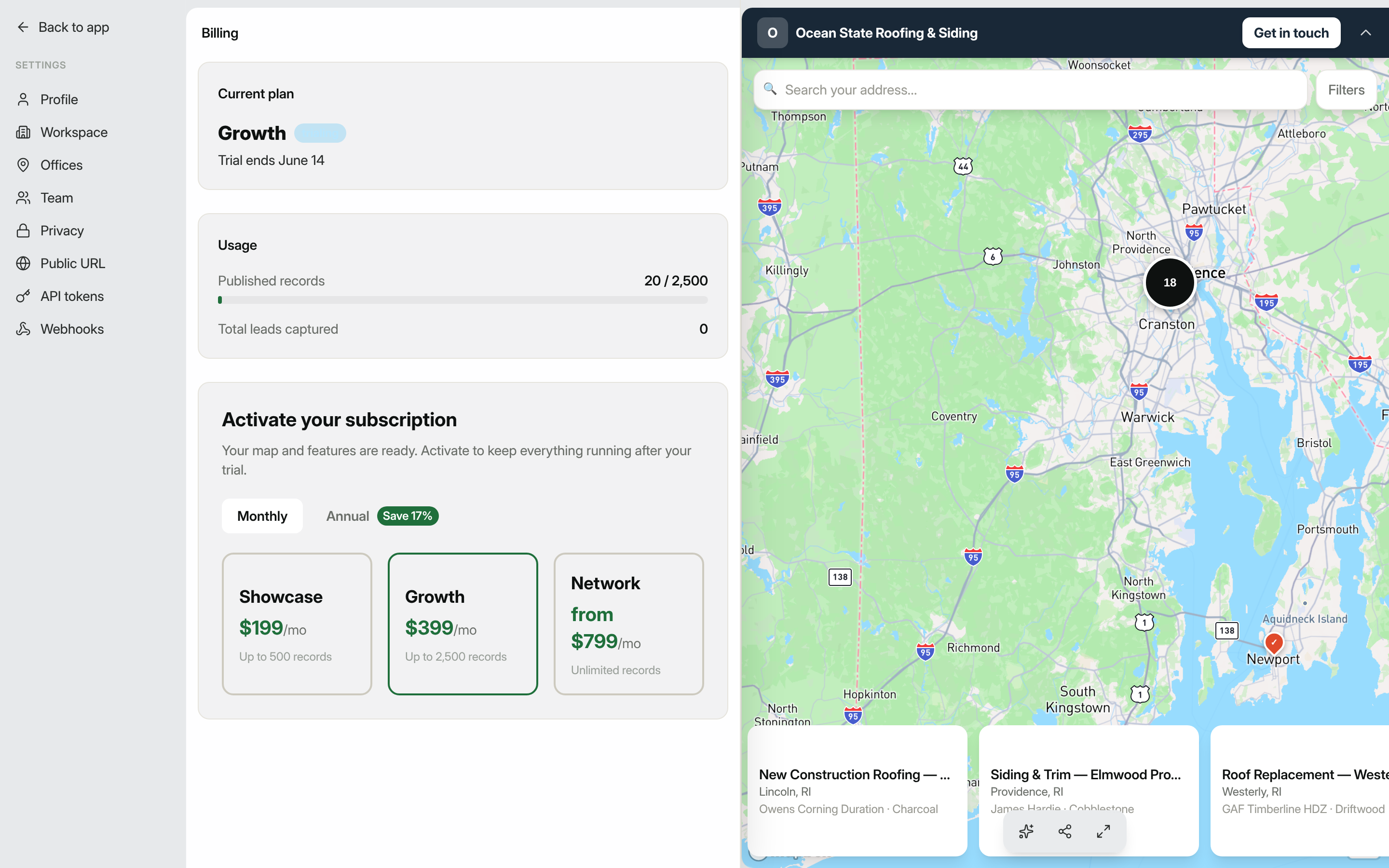Click the Privacy lock icon

23,230
